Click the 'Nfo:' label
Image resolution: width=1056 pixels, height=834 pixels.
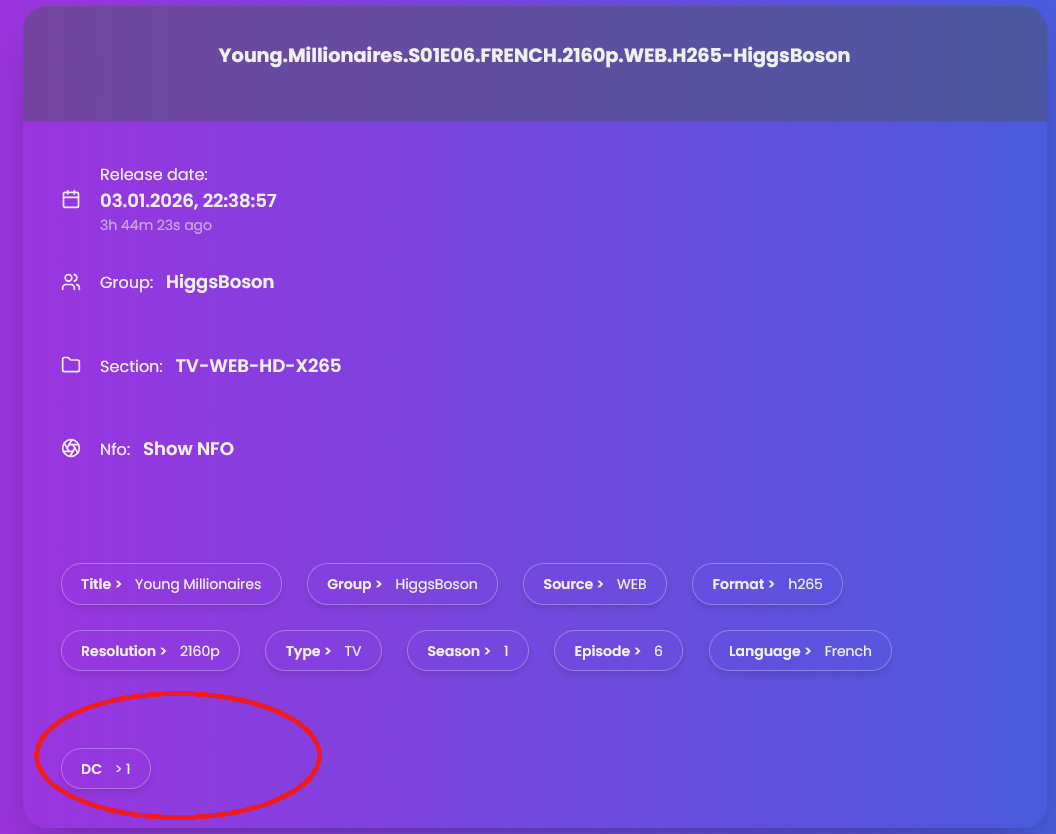coord(115,449)
